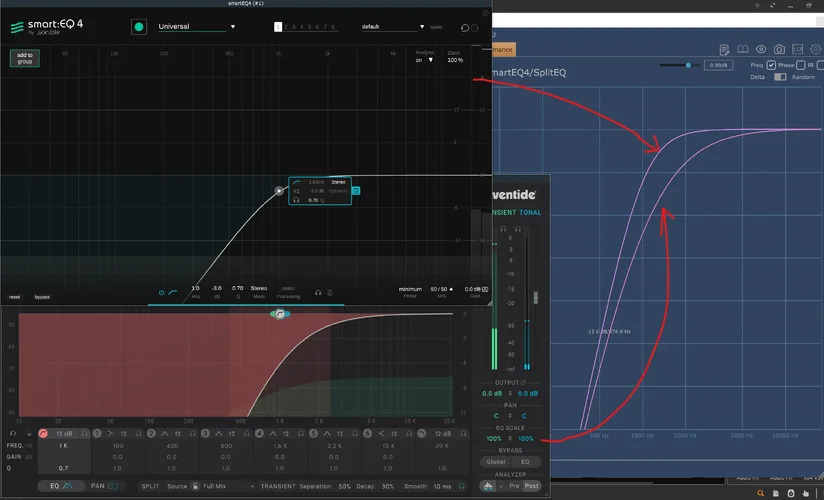Click the eye view icon in analyzer toolbar
This screenshot has height=500, width=824.
(761, 49)
